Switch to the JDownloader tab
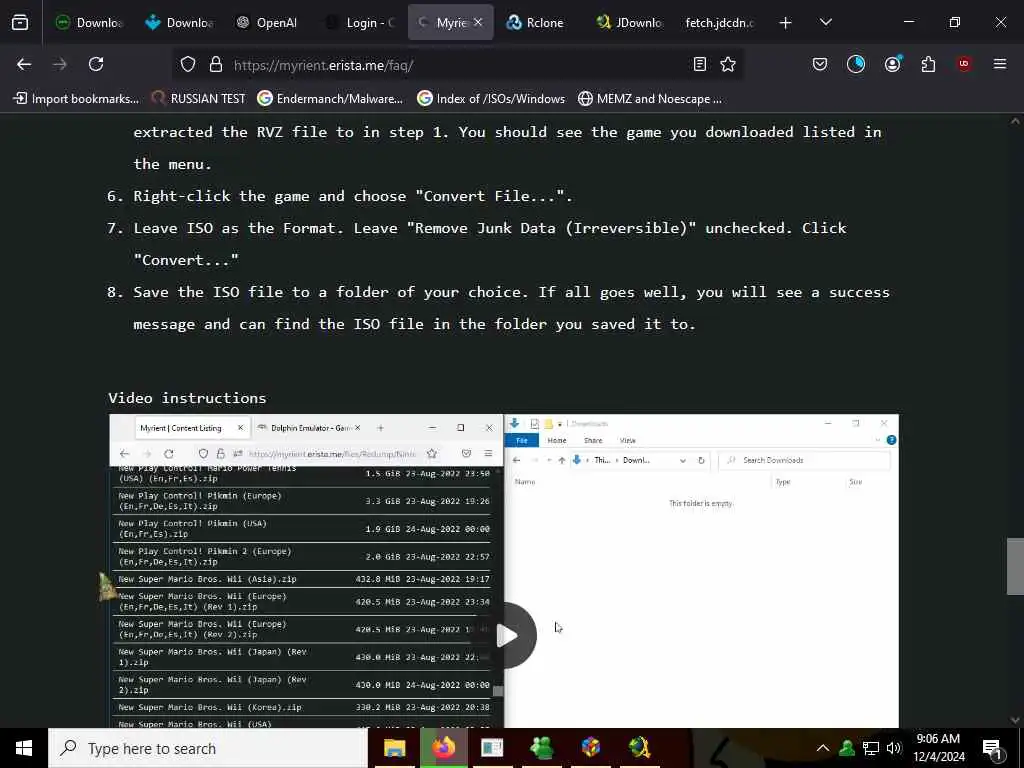The width and height of the screenshot is (1024, 768). point(631,23)
